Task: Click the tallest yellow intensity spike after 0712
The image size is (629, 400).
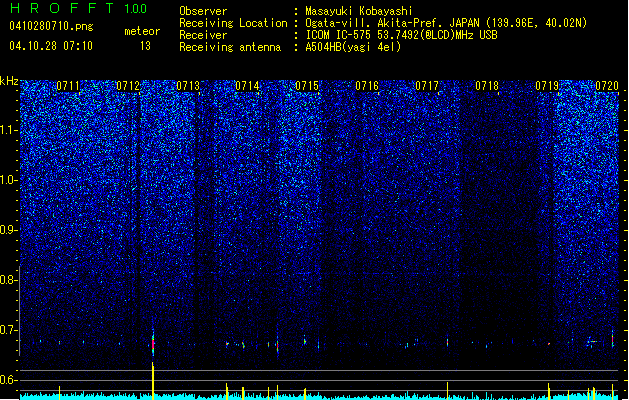Action: coord(152,380)
